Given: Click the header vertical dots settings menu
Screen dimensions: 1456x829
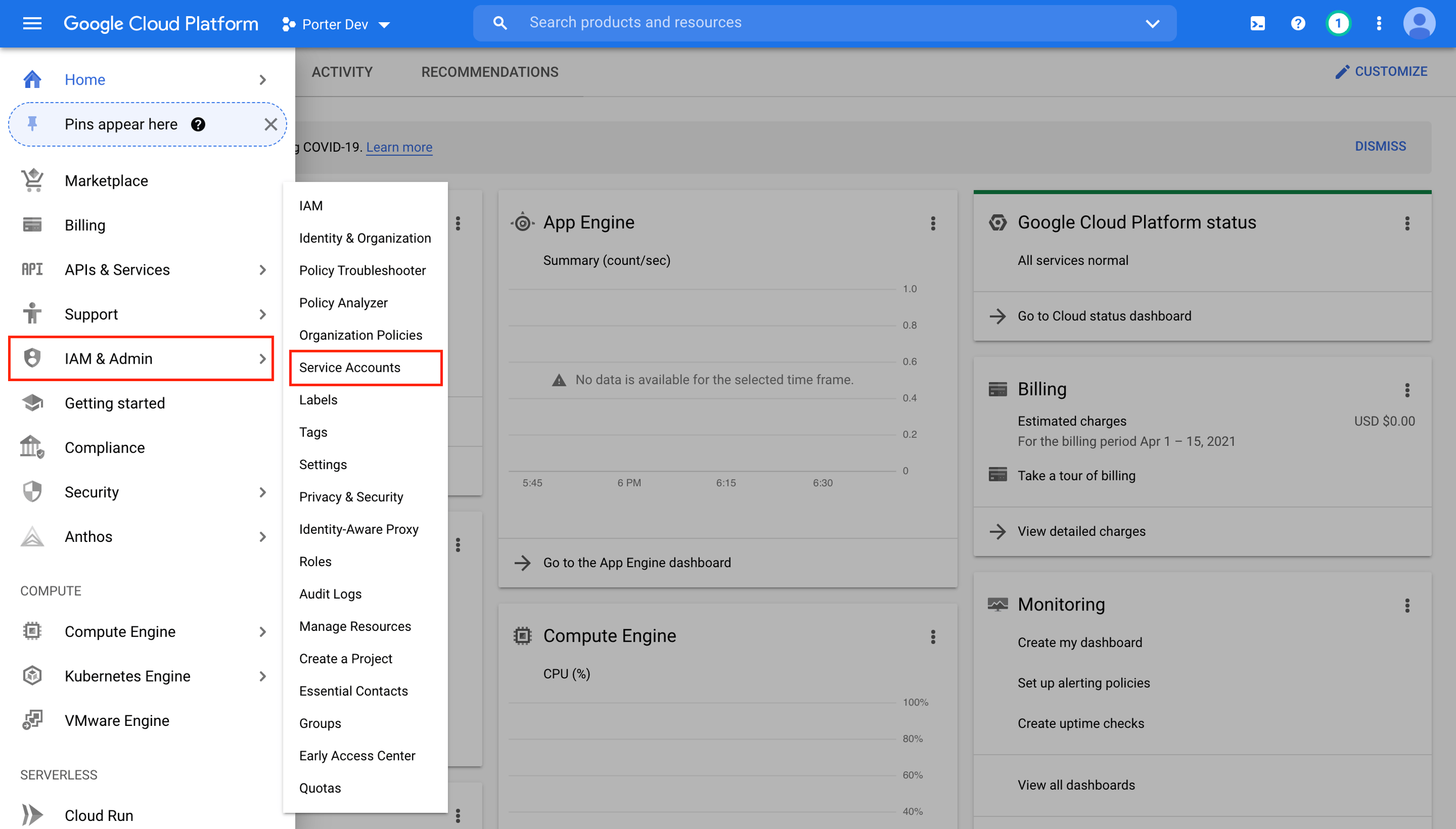Looking at the screenshot, I should [1379, 23].
